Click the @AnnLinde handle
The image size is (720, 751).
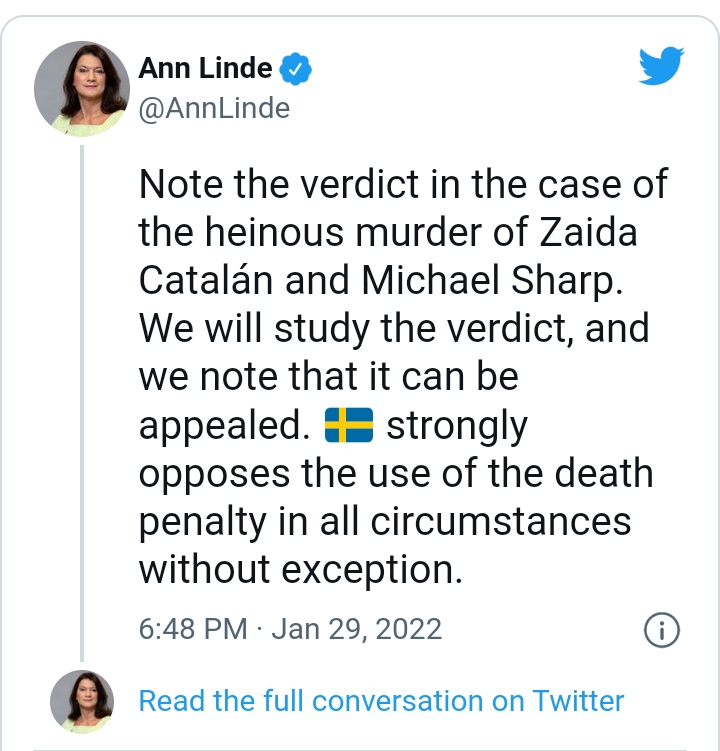(x=214, y=107)
